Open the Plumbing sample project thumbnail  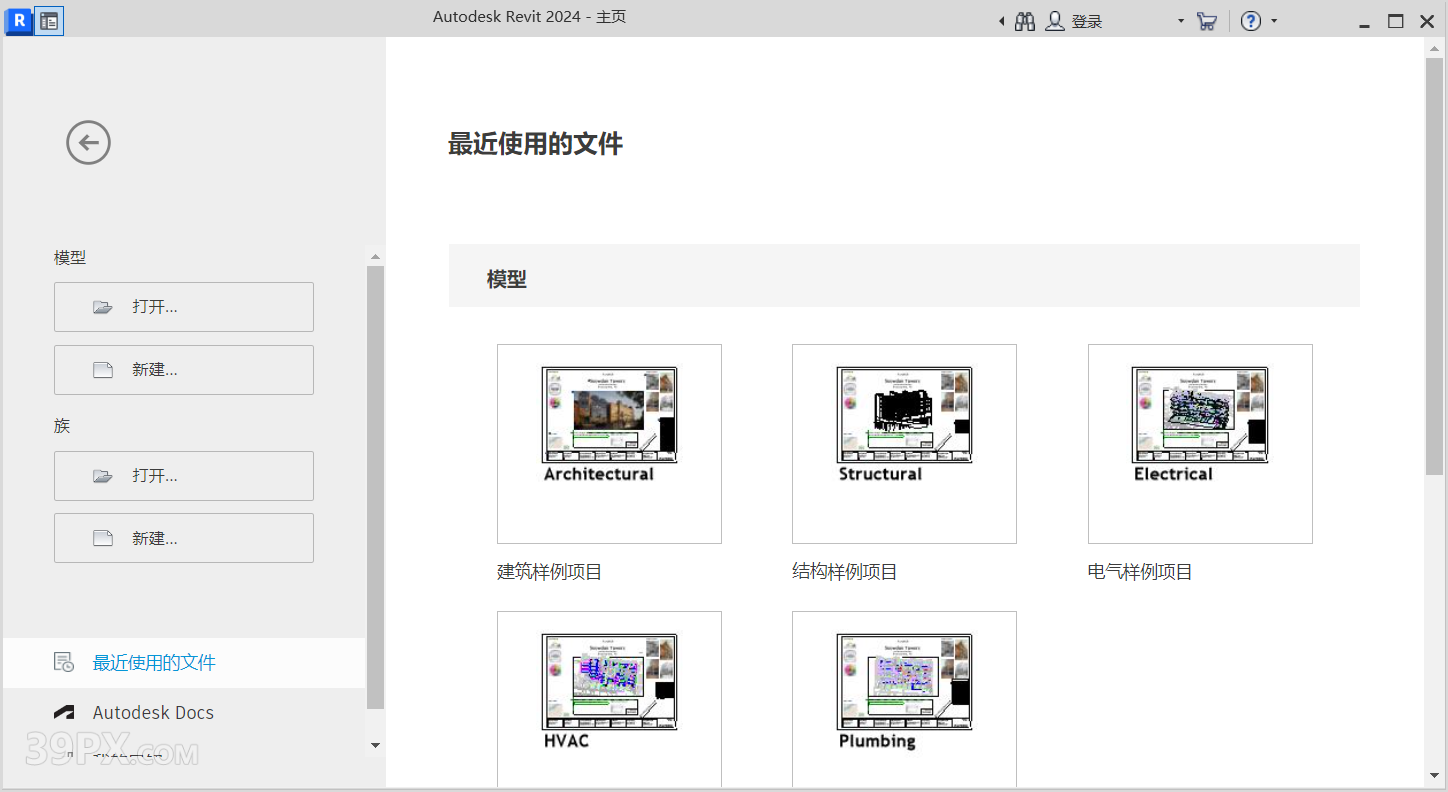tap(904, 700)
